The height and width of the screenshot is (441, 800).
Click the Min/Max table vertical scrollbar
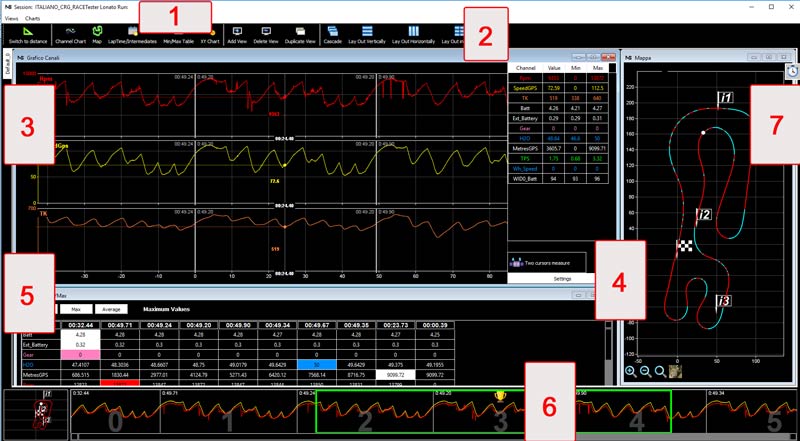tap(608, 353)
